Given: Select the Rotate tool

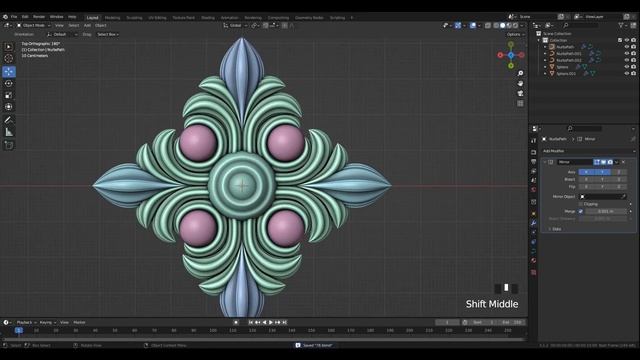Looking at the screenshot, I should (x=9, y=83).
